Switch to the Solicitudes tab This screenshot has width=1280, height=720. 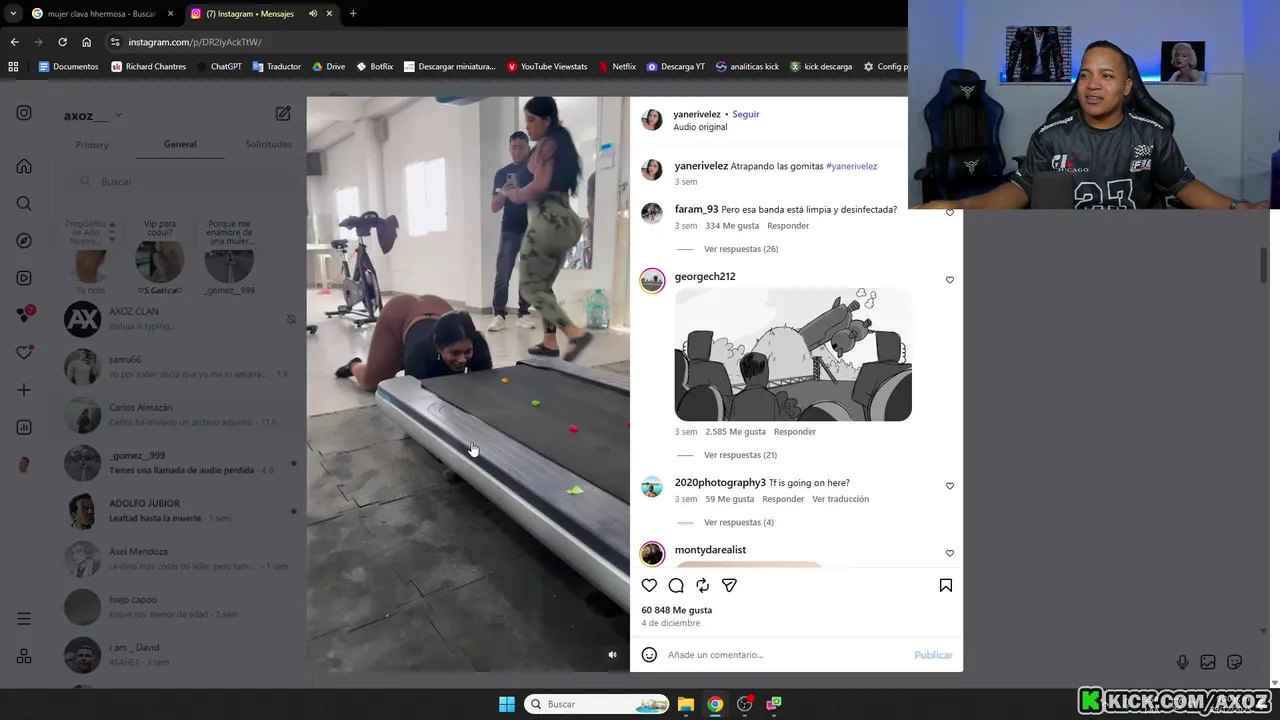[268, 144]
